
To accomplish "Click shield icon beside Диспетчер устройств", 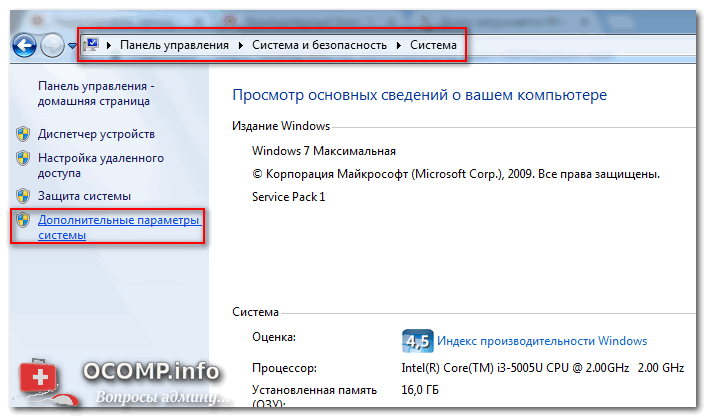I will 23,134.
